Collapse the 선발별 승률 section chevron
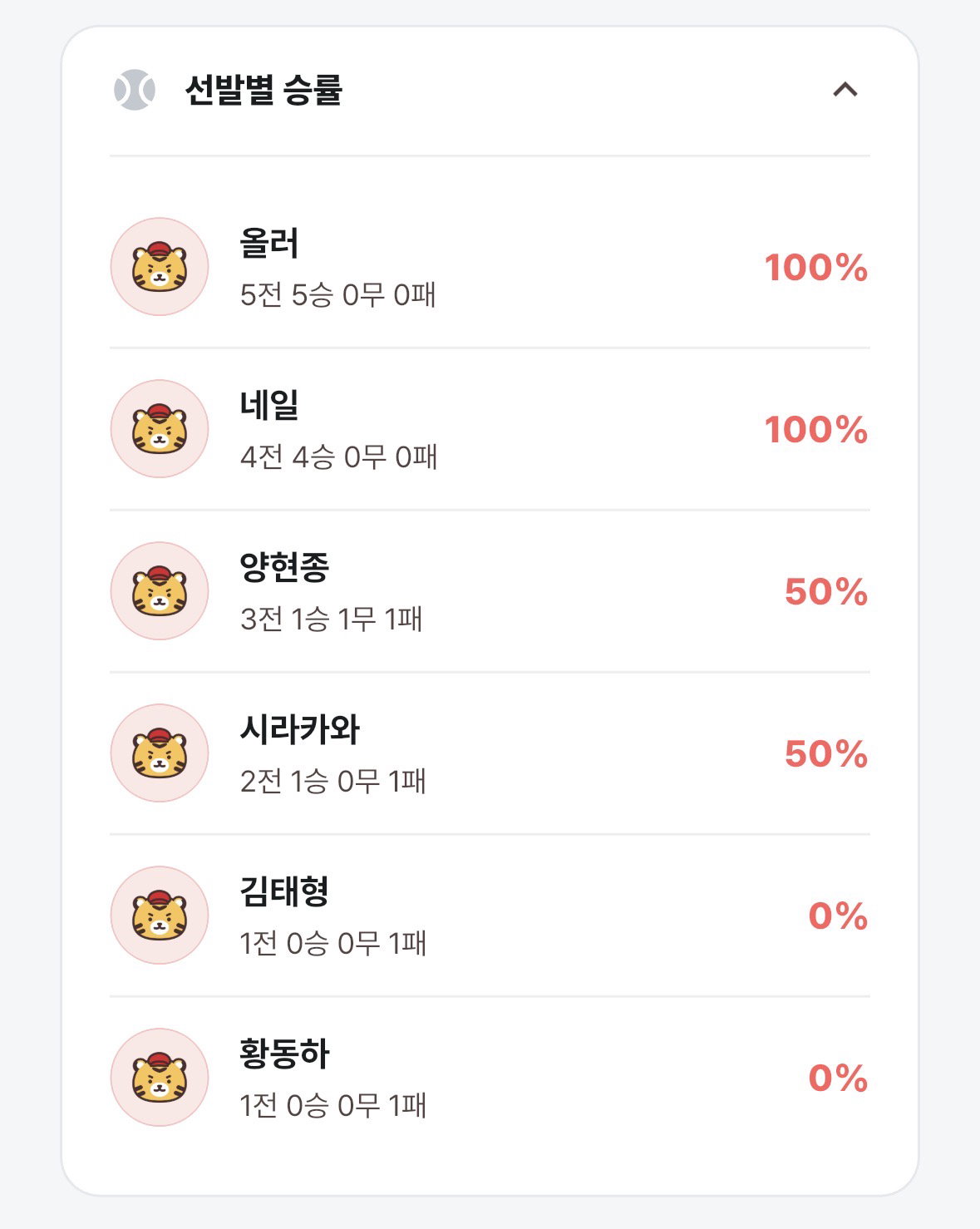This screenshot has width=980, height=1229. [x=845, y=90]
